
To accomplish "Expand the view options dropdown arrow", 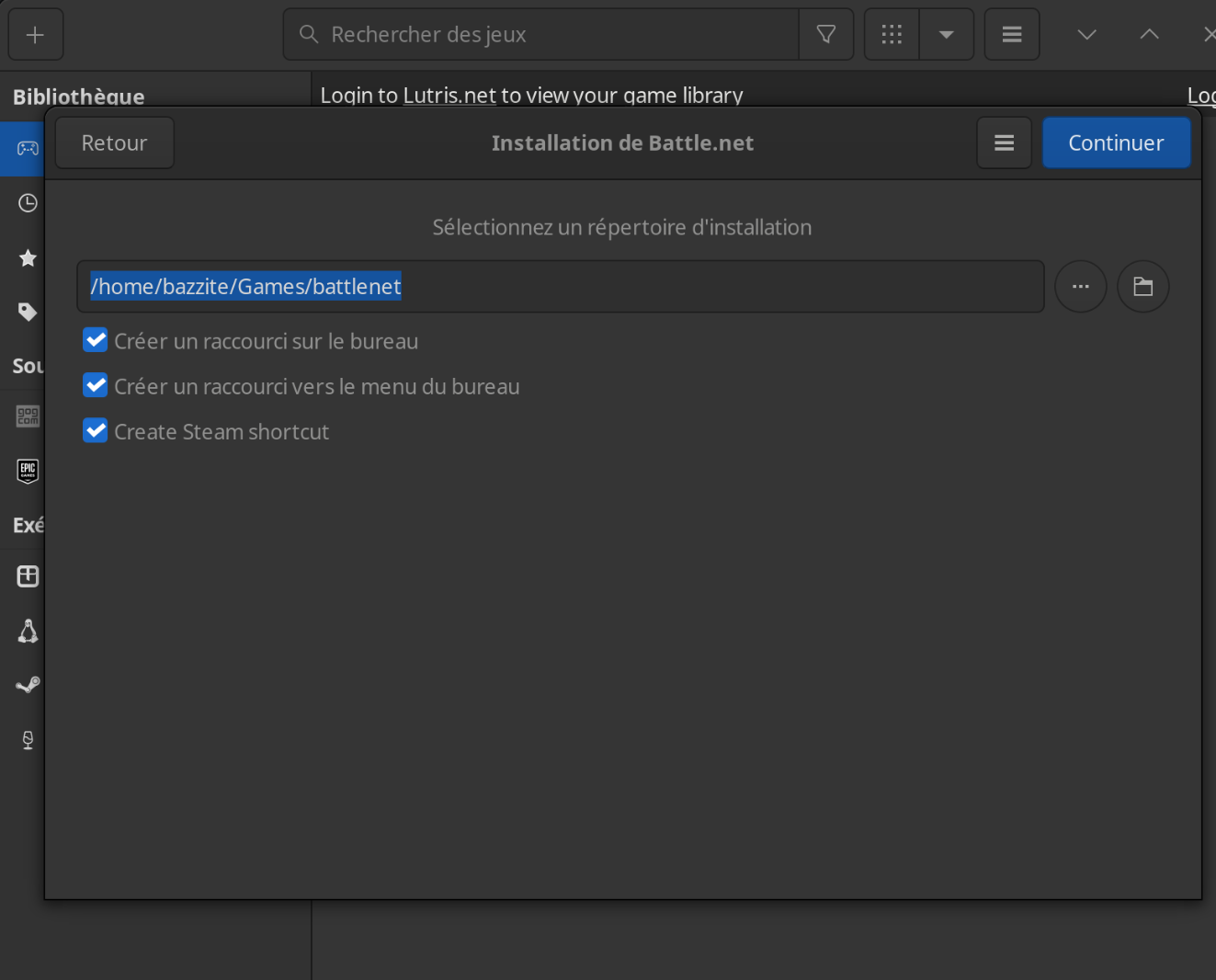I will pos(947,35).
